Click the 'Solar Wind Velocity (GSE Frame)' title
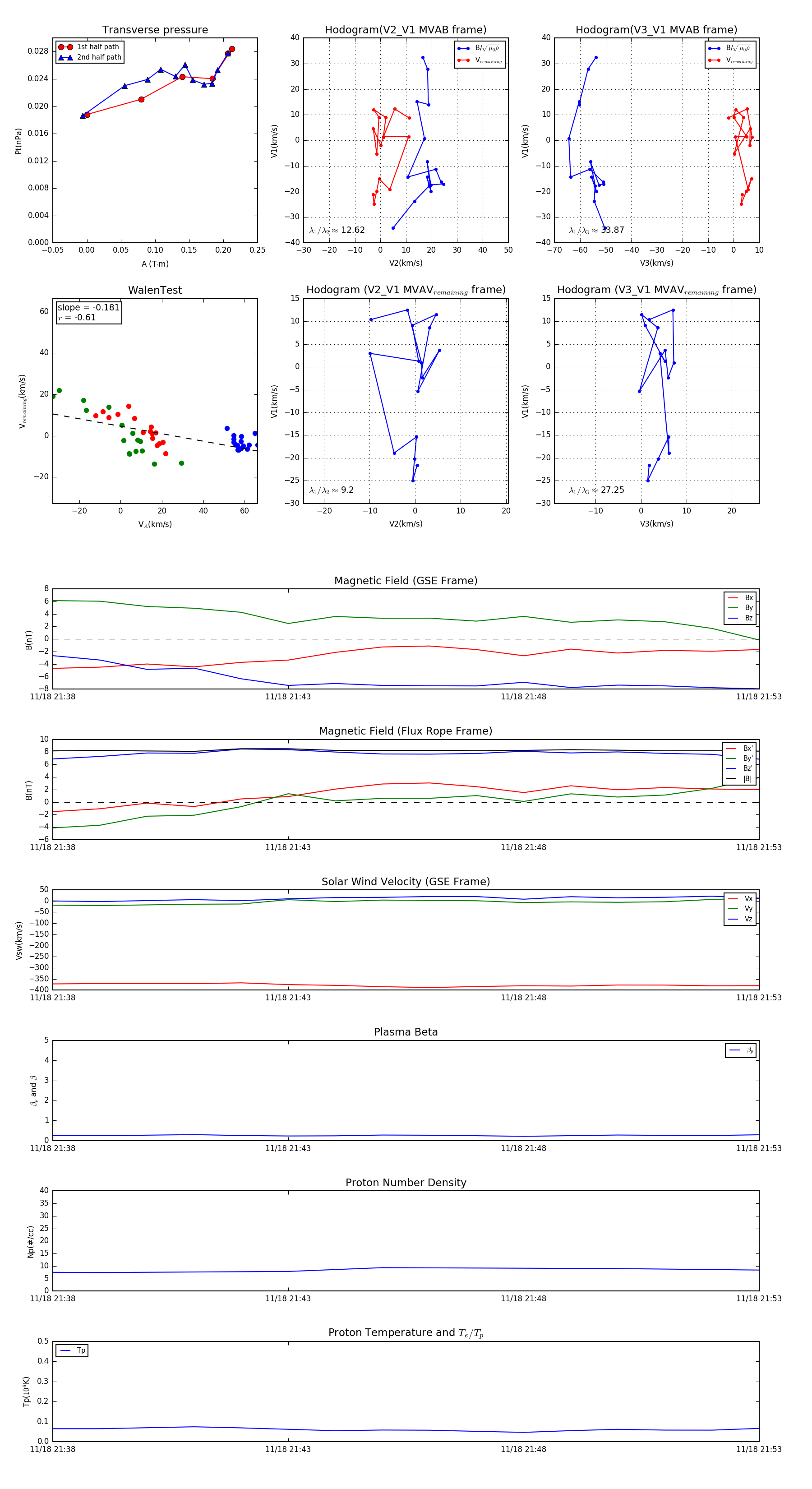Screen dimensions: 812x1489 (406, 882)
